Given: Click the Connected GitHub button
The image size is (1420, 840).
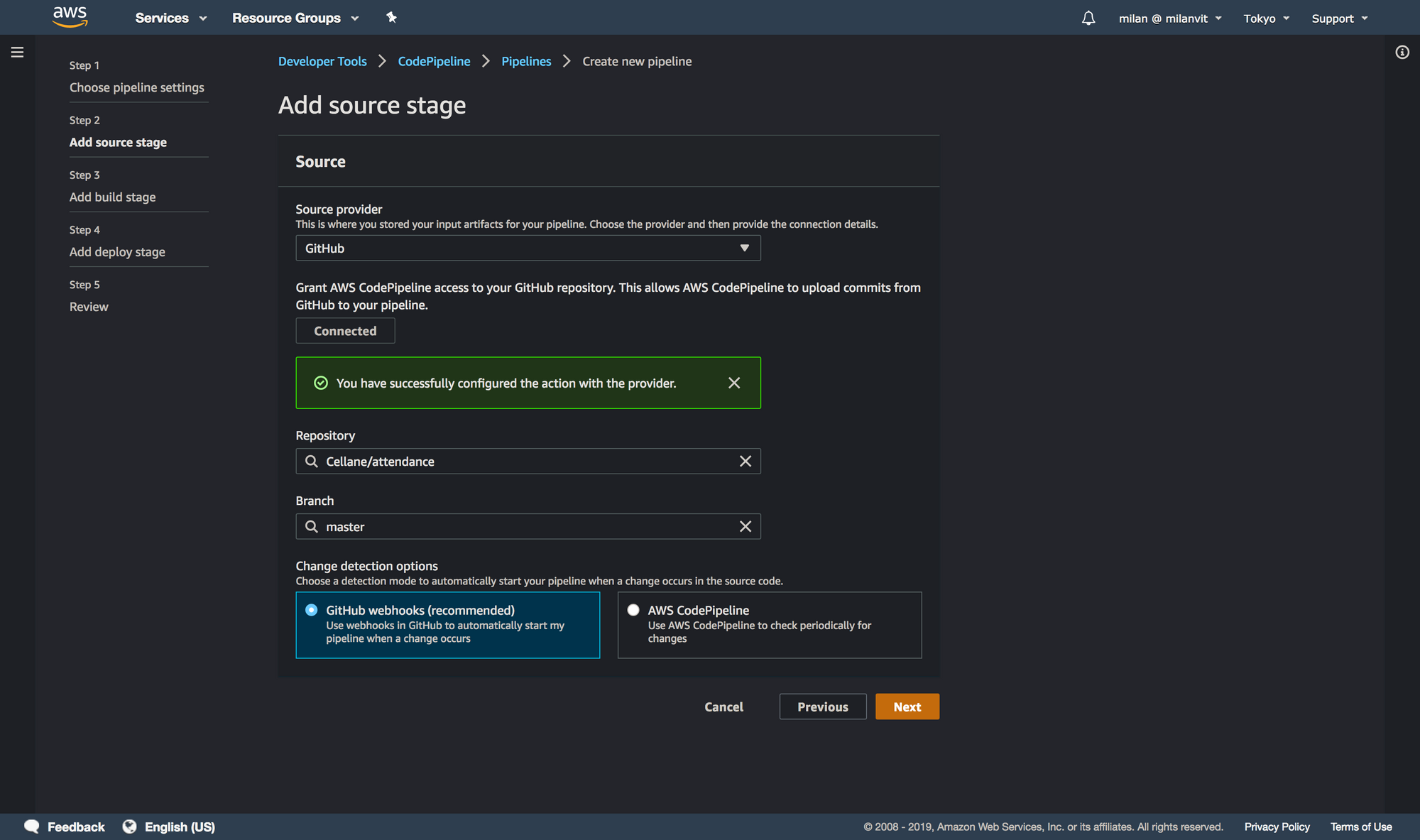Looking at the screenshot, I should tap(345, 331).
